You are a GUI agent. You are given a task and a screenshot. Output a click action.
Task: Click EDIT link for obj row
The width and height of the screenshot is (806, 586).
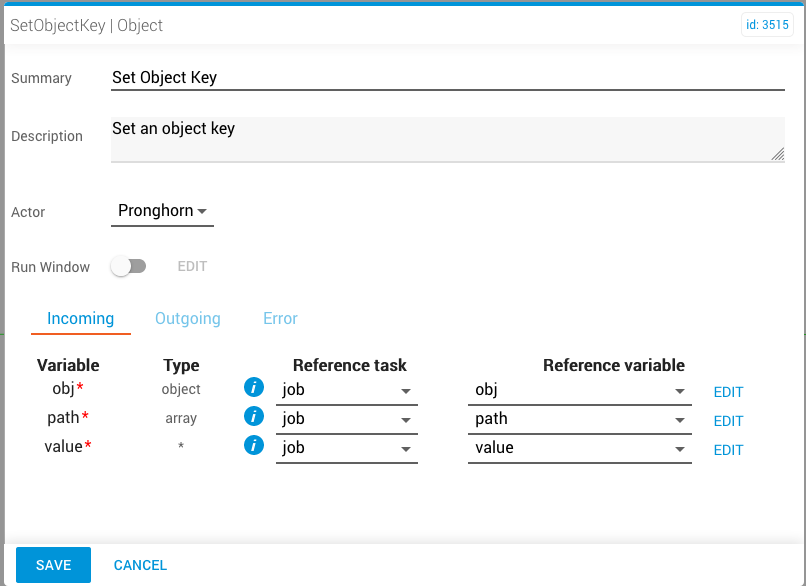tap(728, 392)
